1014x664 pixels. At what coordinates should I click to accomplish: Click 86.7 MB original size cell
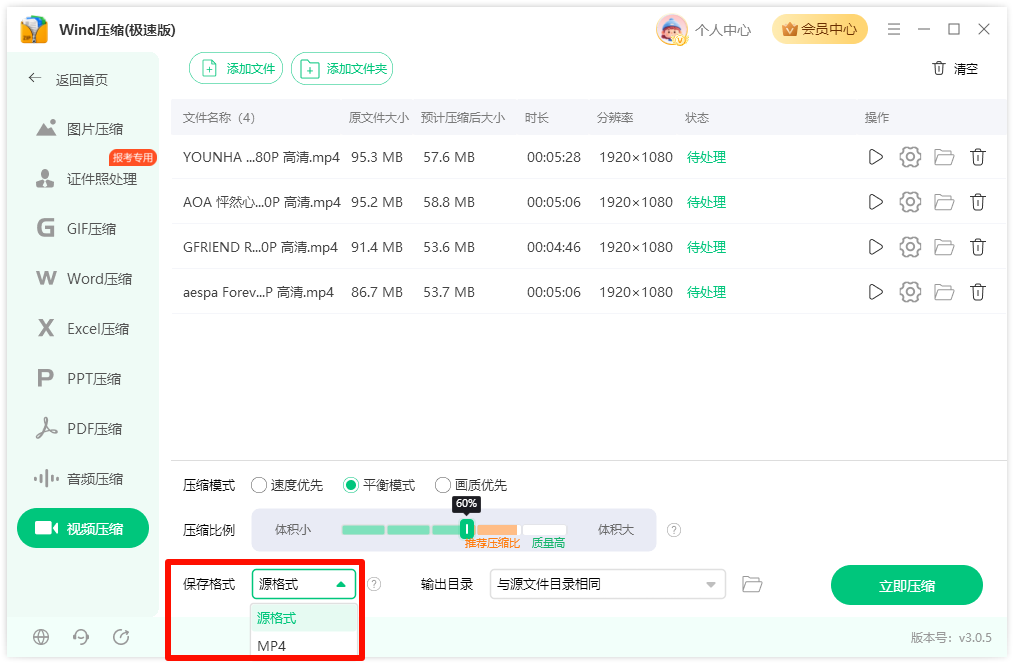point(377,292)
